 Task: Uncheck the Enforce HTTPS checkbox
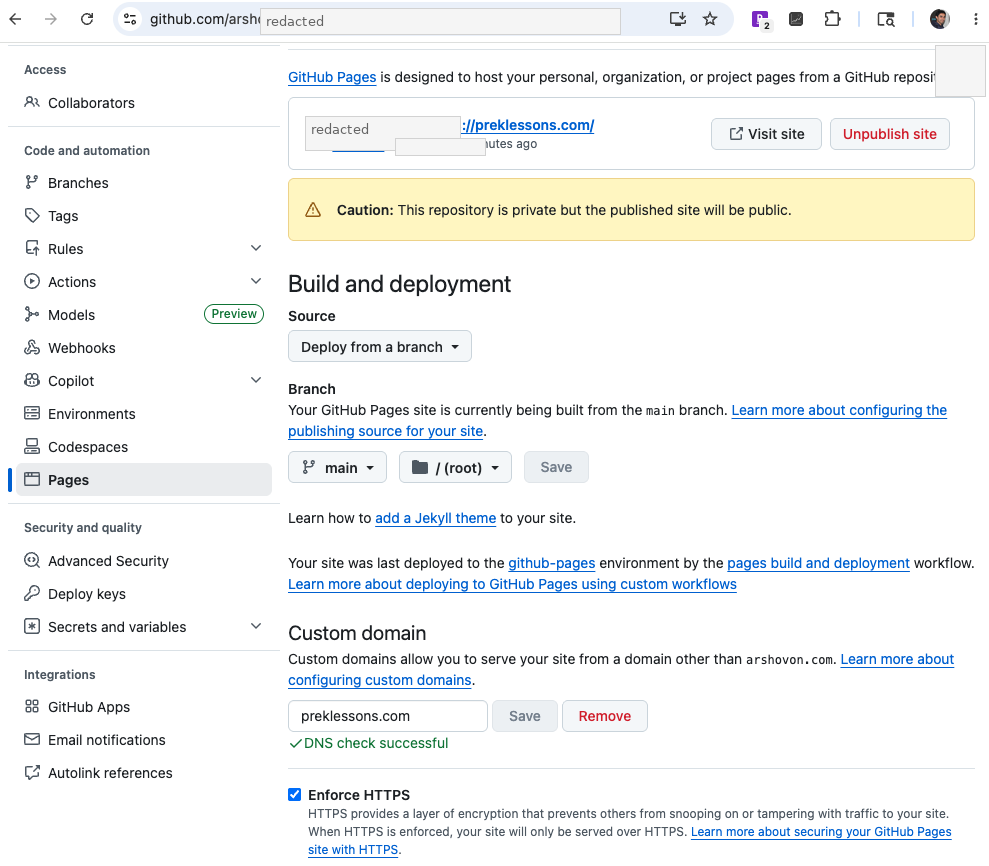click(x=295, y=794)
